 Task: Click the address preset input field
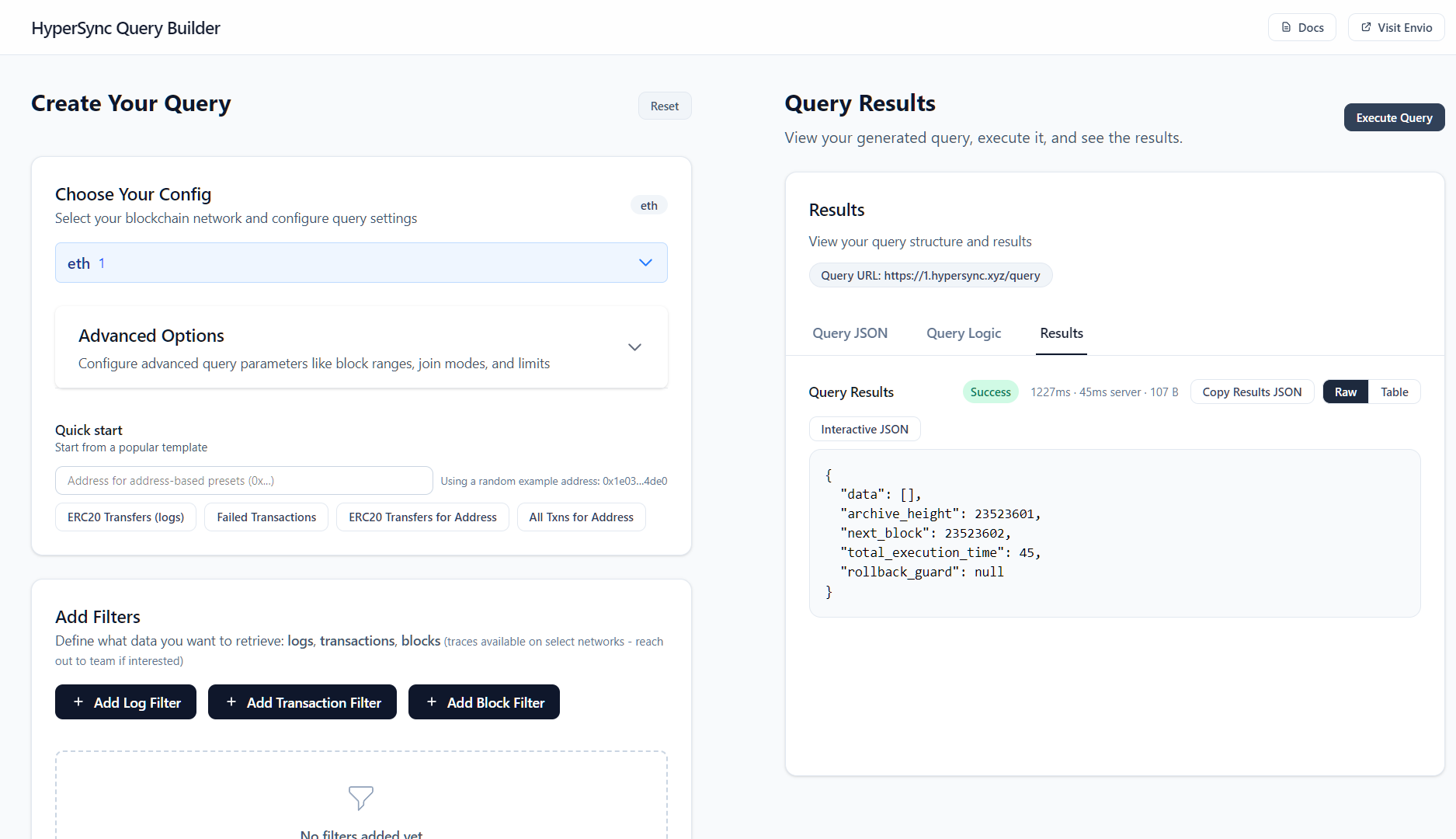coord(243,480)
